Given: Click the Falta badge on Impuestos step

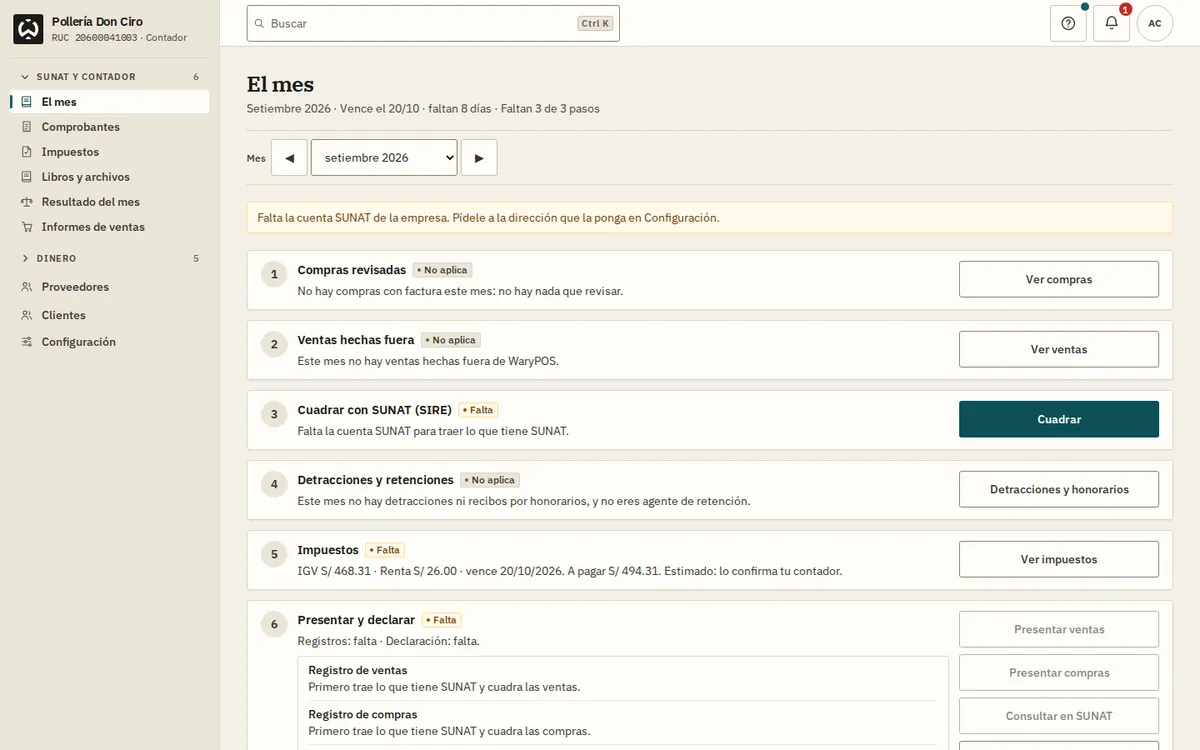Looking at the screenshot, I should point(385,550).
